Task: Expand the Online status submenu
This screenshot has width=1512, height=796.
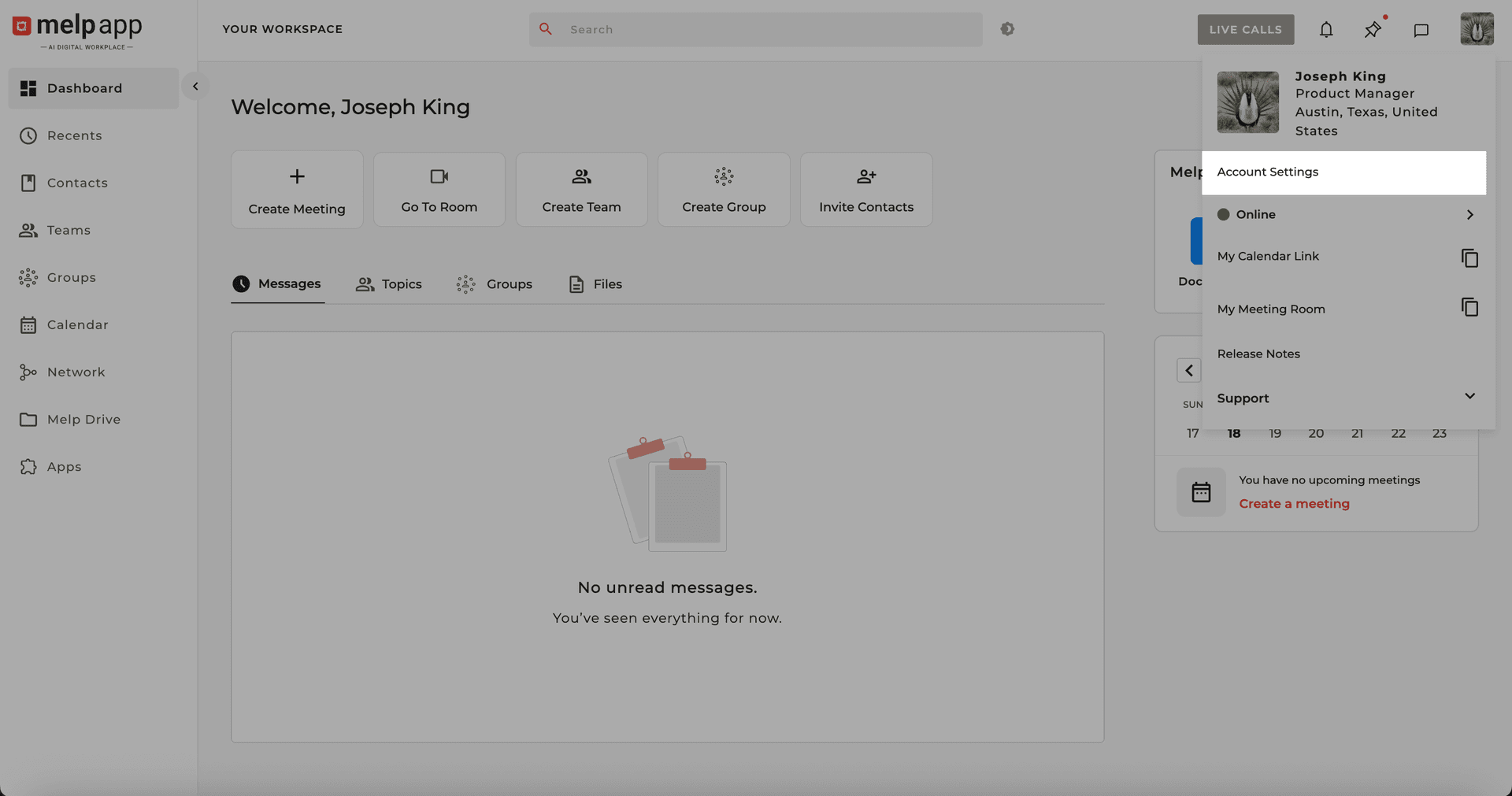Action: coord(1469,214)
